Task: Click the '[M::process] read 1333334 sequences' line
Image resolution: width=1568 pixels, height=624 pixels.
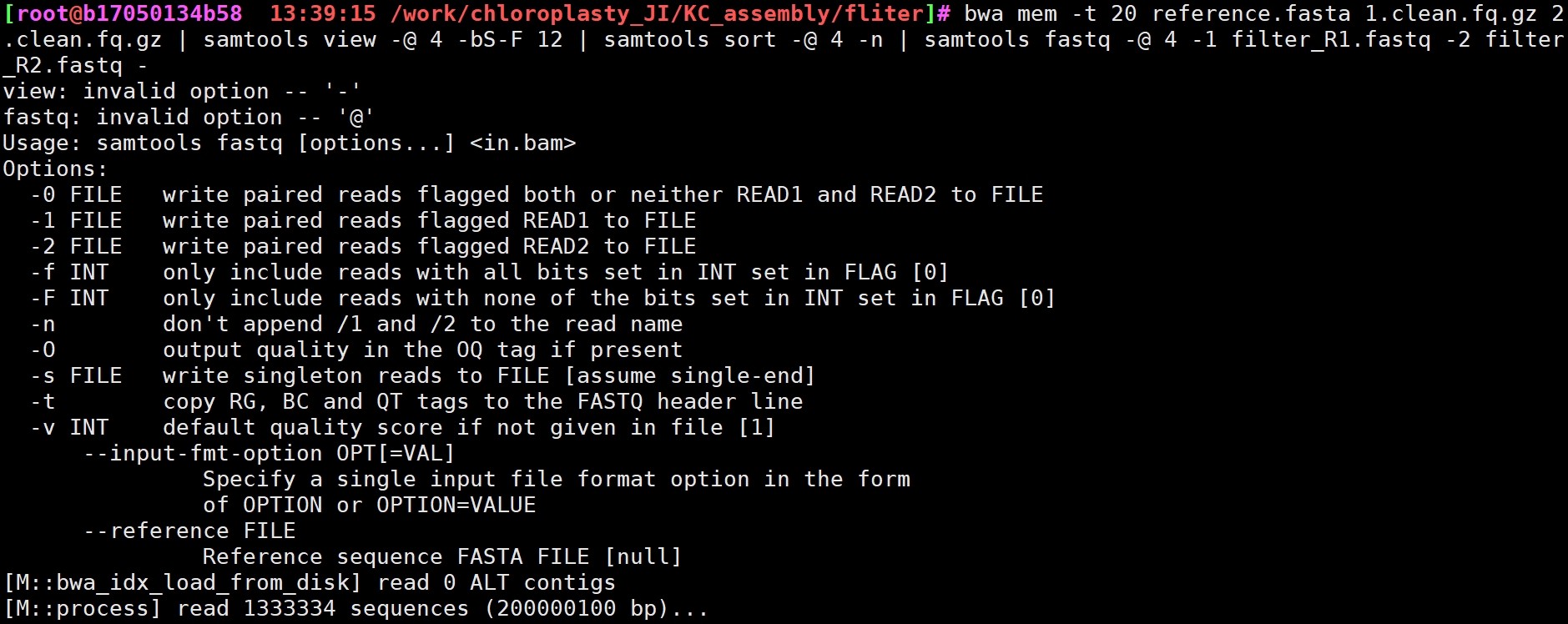Action: 355,608
